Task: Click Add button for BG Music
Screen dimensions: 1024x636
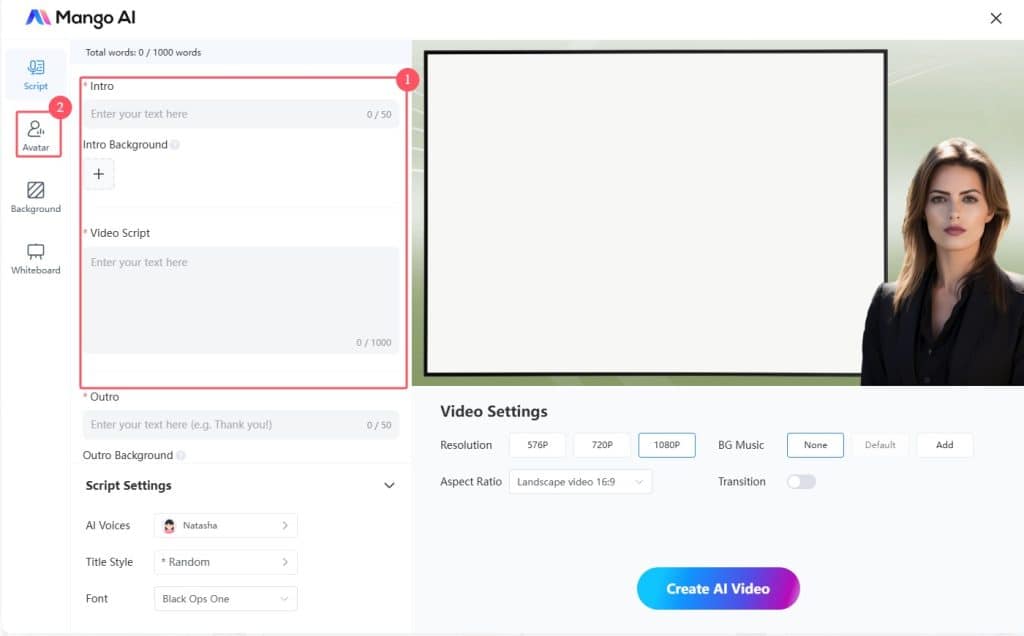Action: coord(944,445)
